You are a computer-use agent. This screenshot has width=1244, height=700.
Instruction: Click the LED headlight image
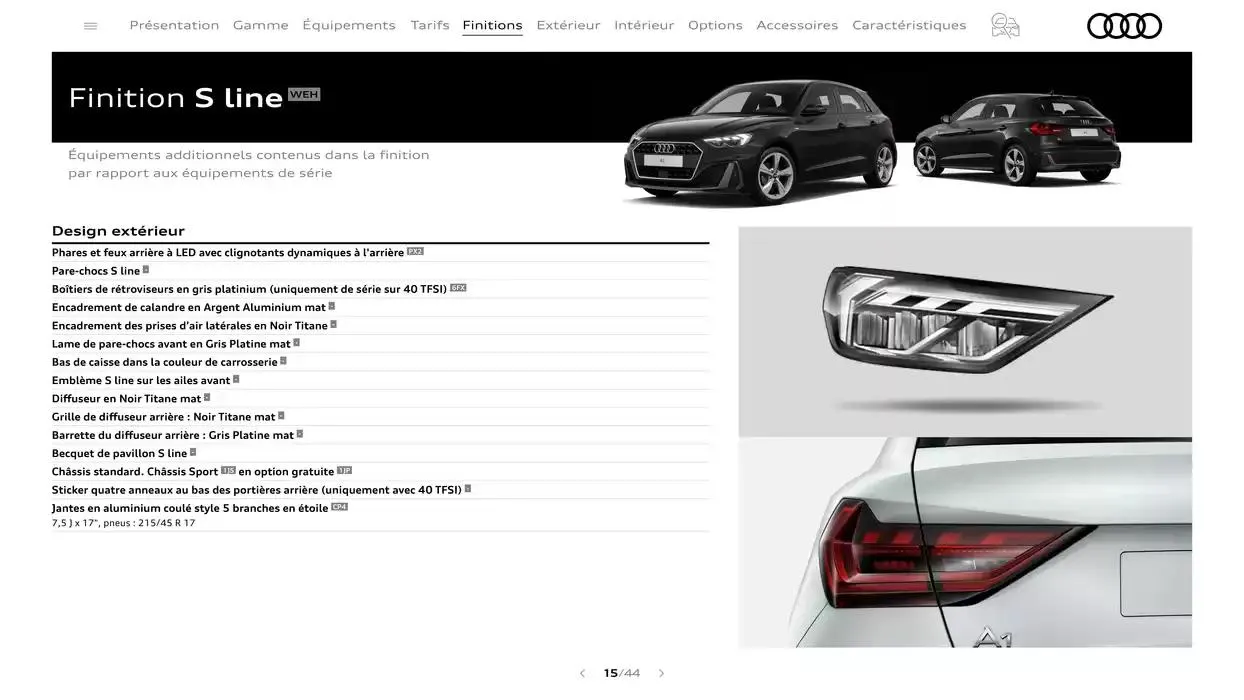(x=964, y=331)
